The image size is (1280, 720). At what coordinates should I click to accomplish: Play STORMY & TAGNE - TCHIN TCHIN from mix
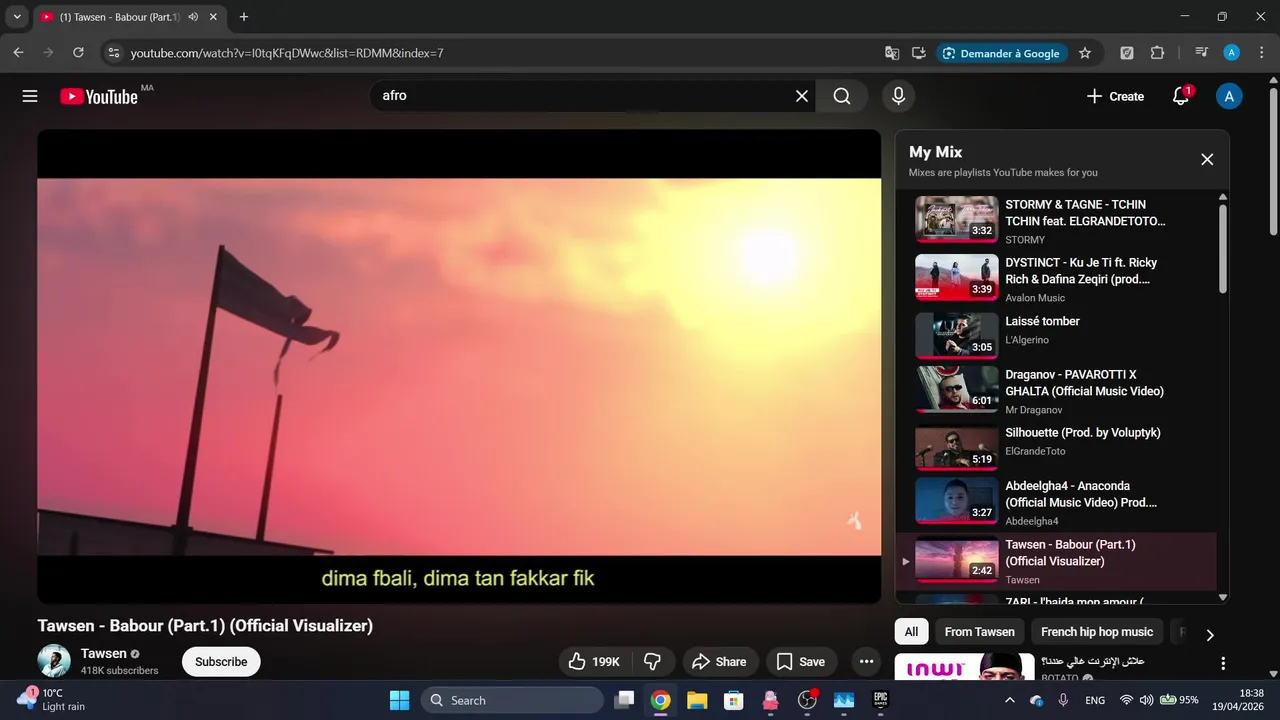pos(1055,220)
